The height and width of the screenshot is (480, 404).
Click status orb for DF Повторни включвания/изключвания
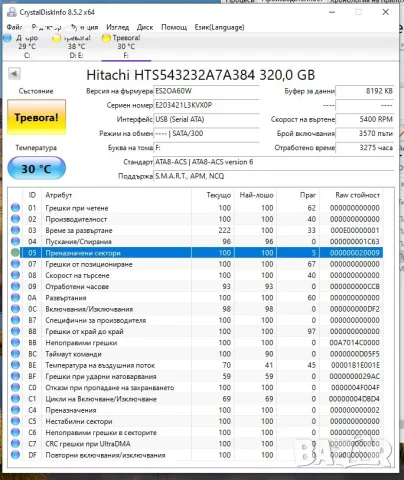coord(15,455)
